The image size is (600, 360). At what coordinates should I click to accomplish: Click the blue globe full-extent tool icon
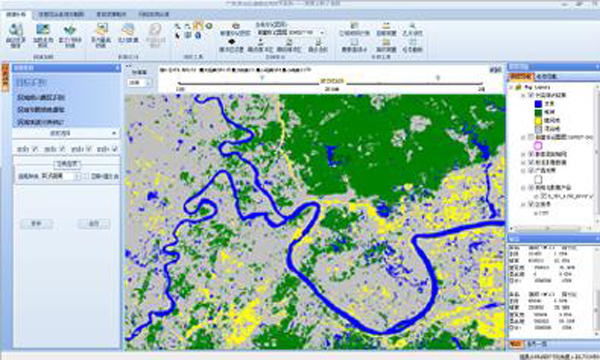(198, 36)
